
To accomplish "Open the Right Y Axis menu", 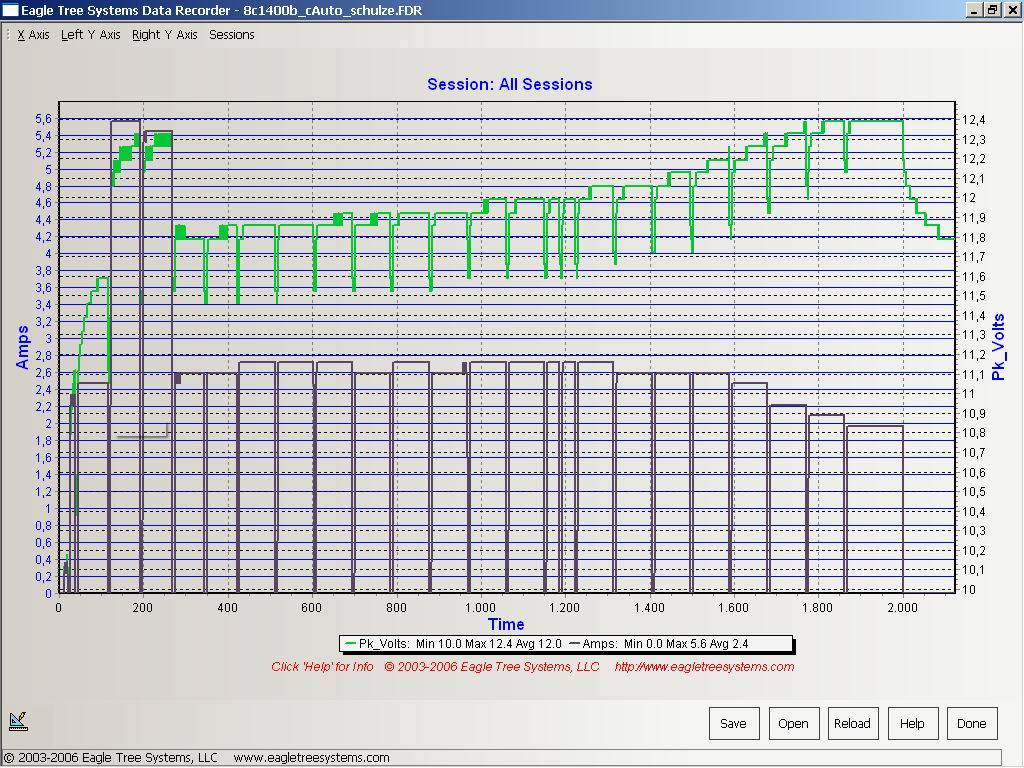I will 165,35.
